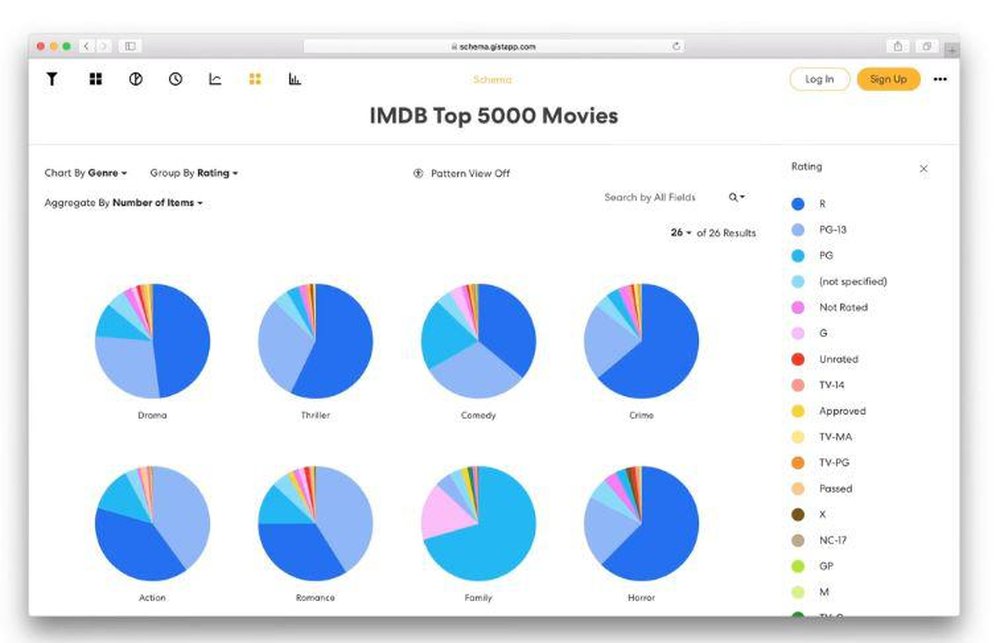
Task: Click the G rating swatch
Action: click(798, 333)
